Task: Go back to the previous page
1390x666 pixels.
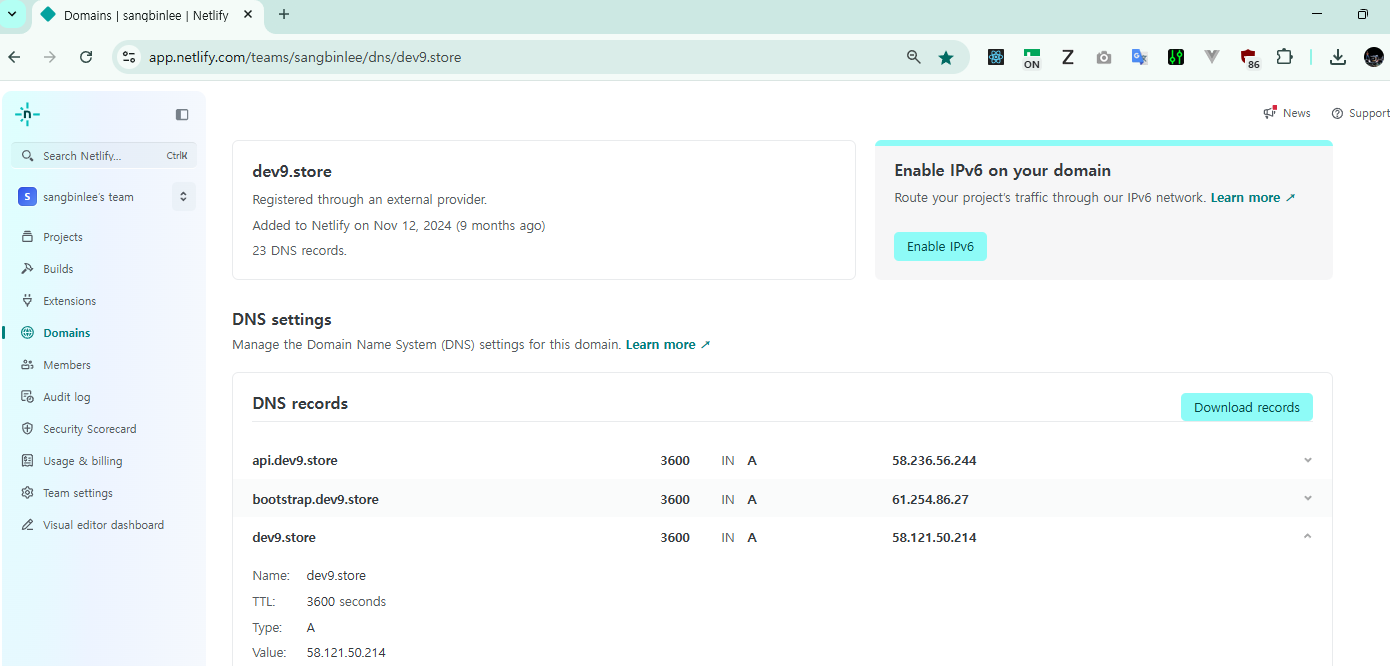Action: click(14, 58)
